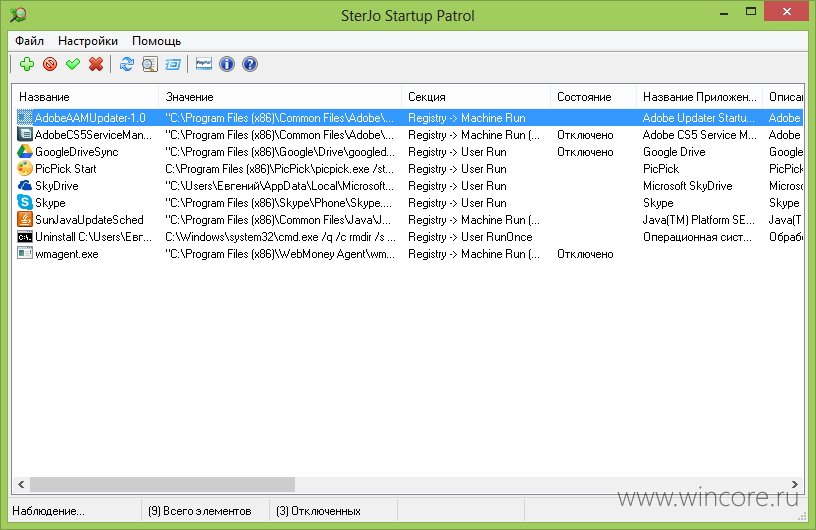Click the PayPal donate icon
This screenshot has width=816, height=530.
tap(203, 64)
